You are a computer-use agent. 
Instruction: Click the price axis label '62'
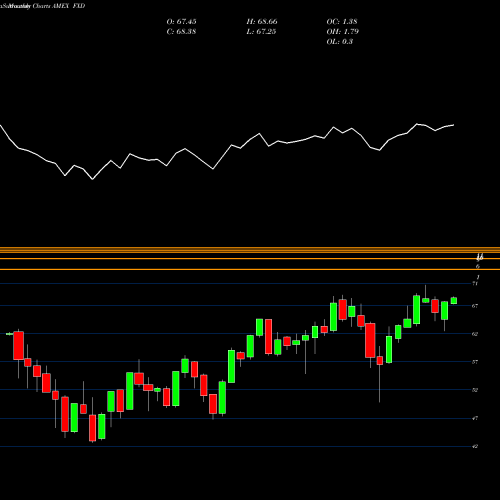coord(475,334)
